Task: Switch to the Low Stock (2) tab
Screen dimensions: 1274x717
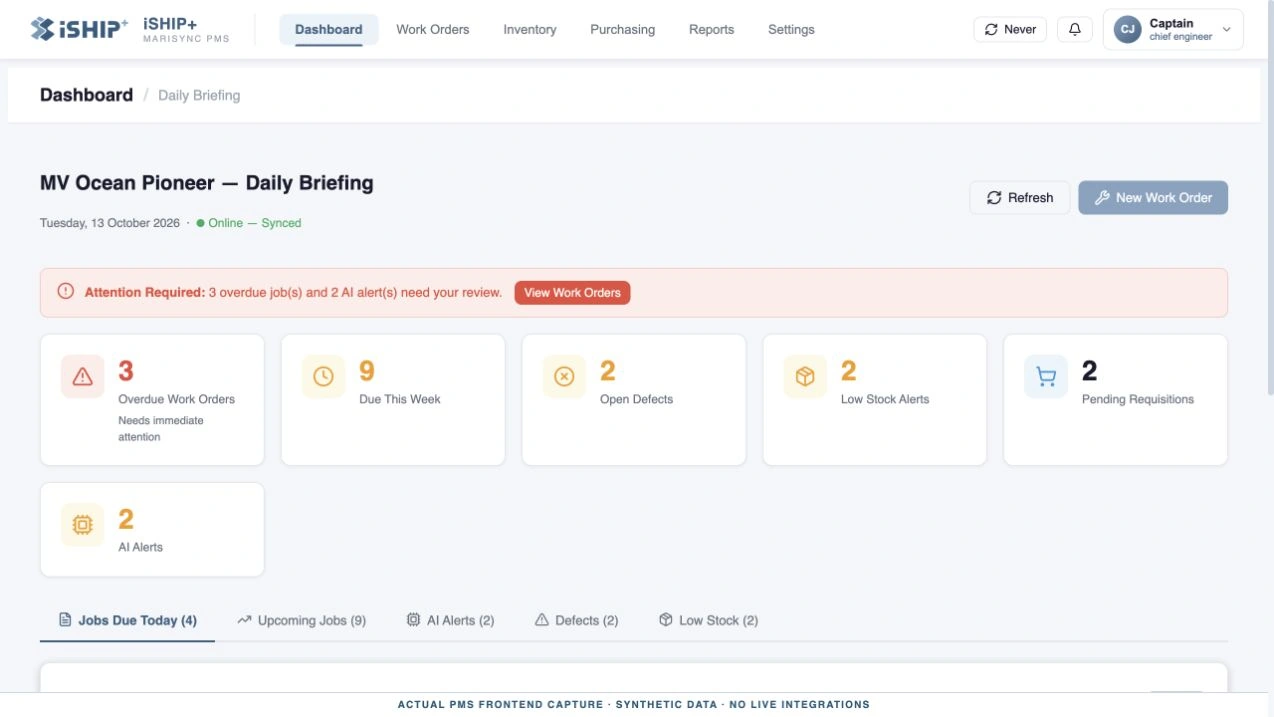Action: [x=709, y=621]
